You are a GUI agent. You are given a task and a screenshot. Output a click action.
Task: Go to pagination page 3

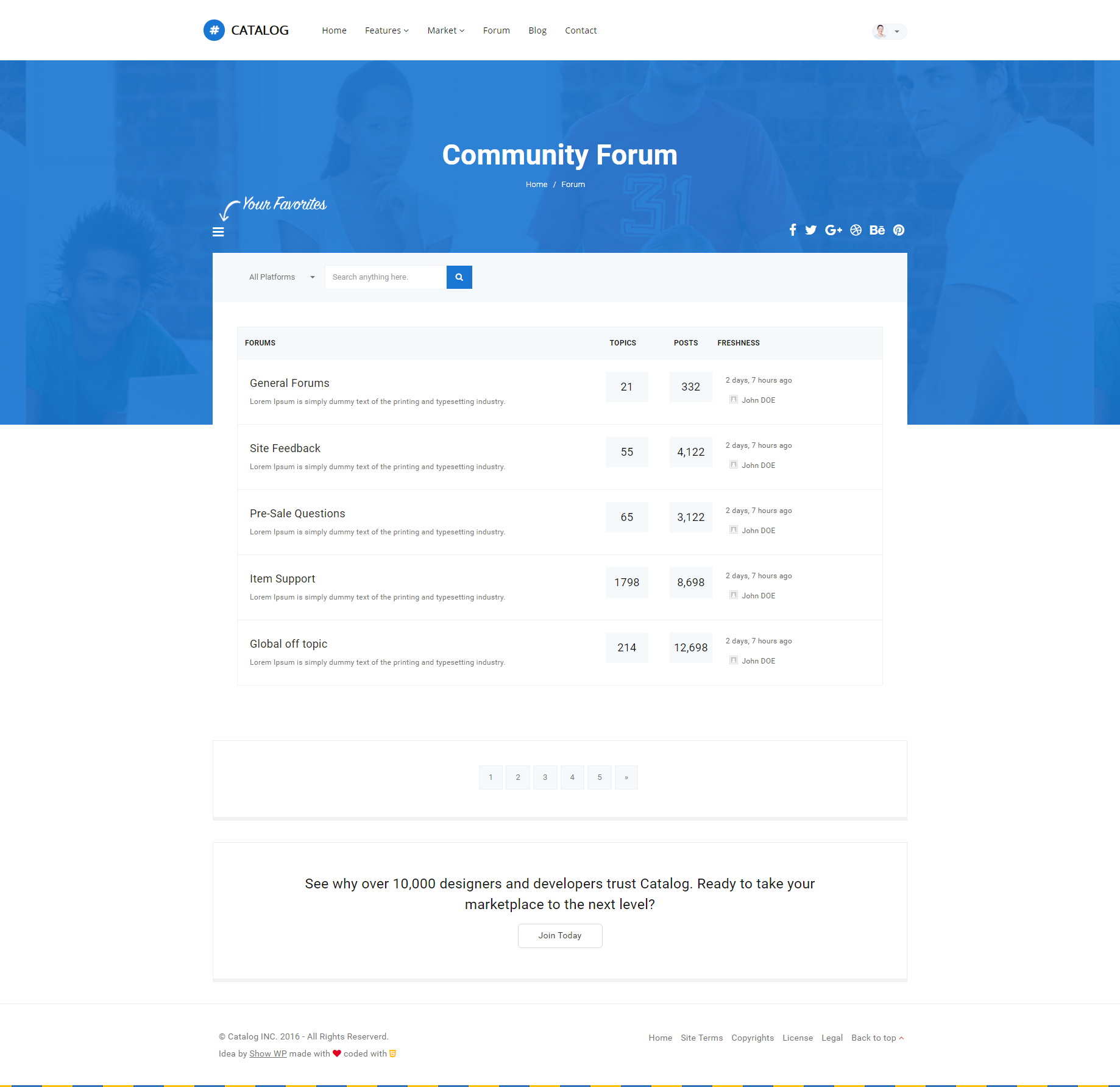click(x=545, y=777)
